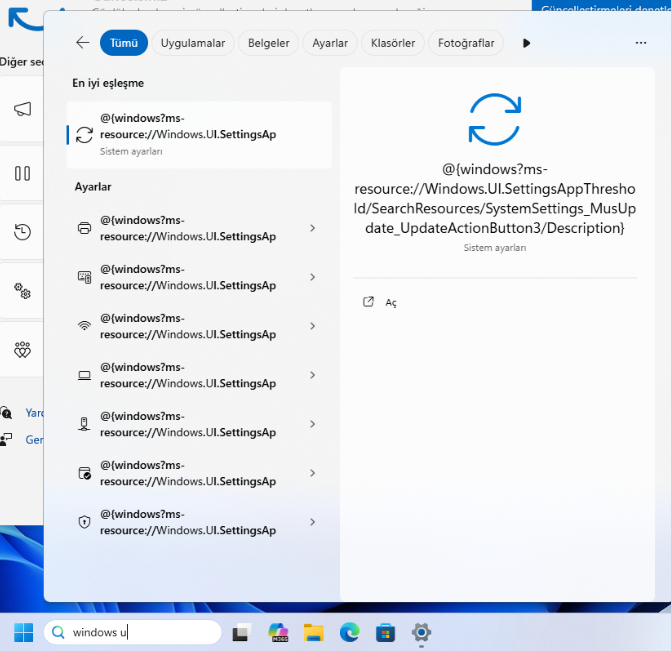Viewport: 671px width, 651px height.
Task: Expand the calendar-check result chevron
Action: (312, 473)
